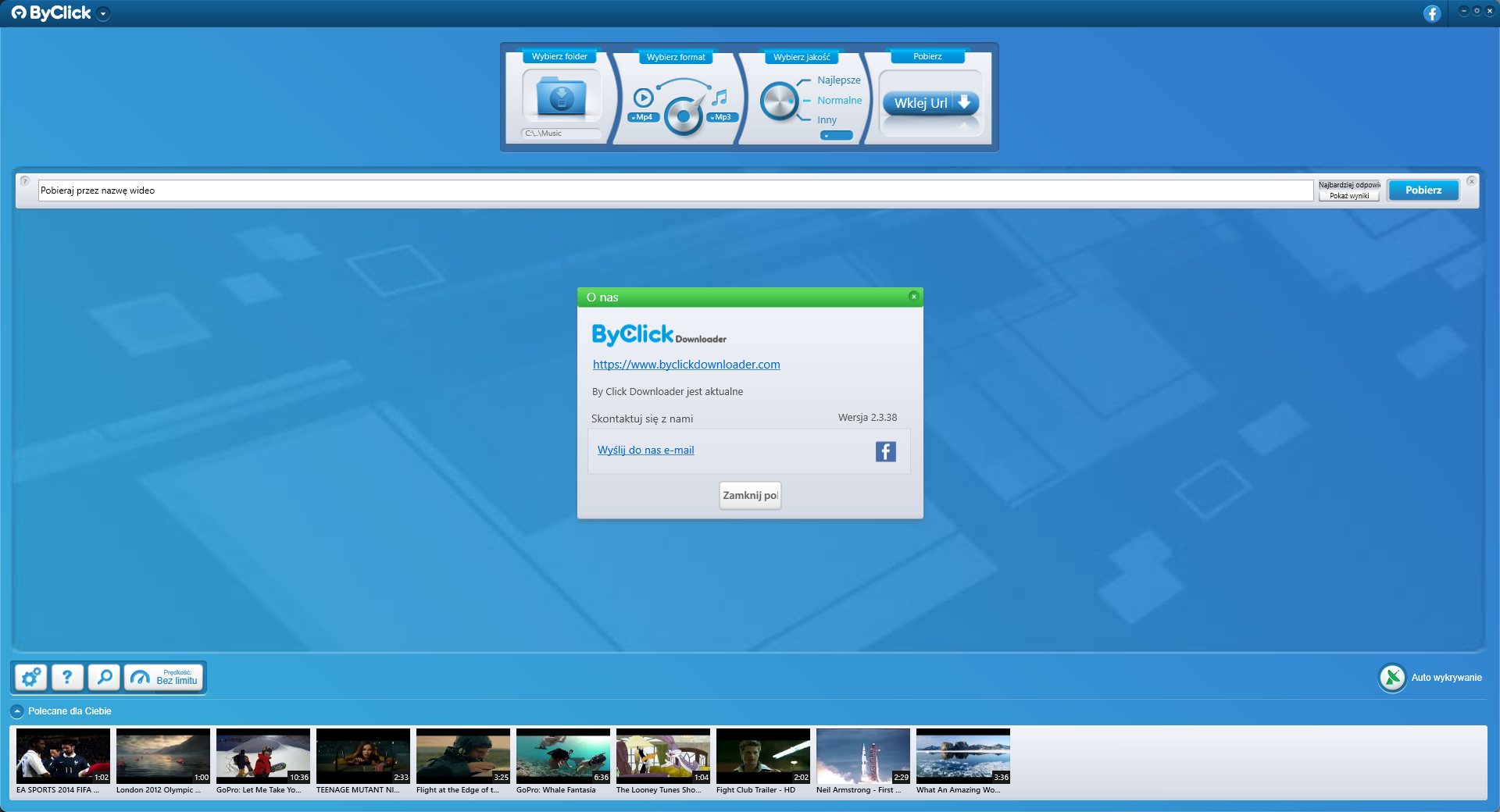Screen dimensions: 1500x812
Task: Open Neil Armstrong - First thumbnail
Action: click(x=863, y=756)
